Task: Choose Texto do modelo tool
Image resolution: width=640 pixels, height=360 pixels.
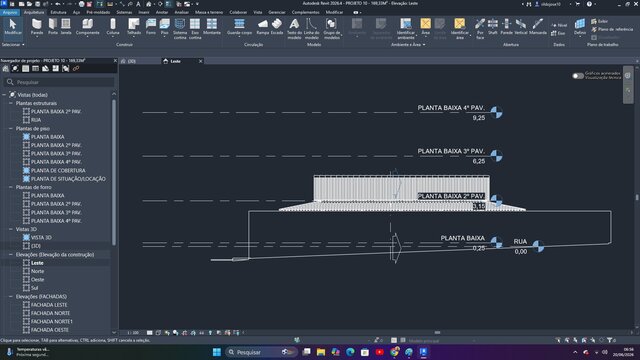Action: click(294, 29)
